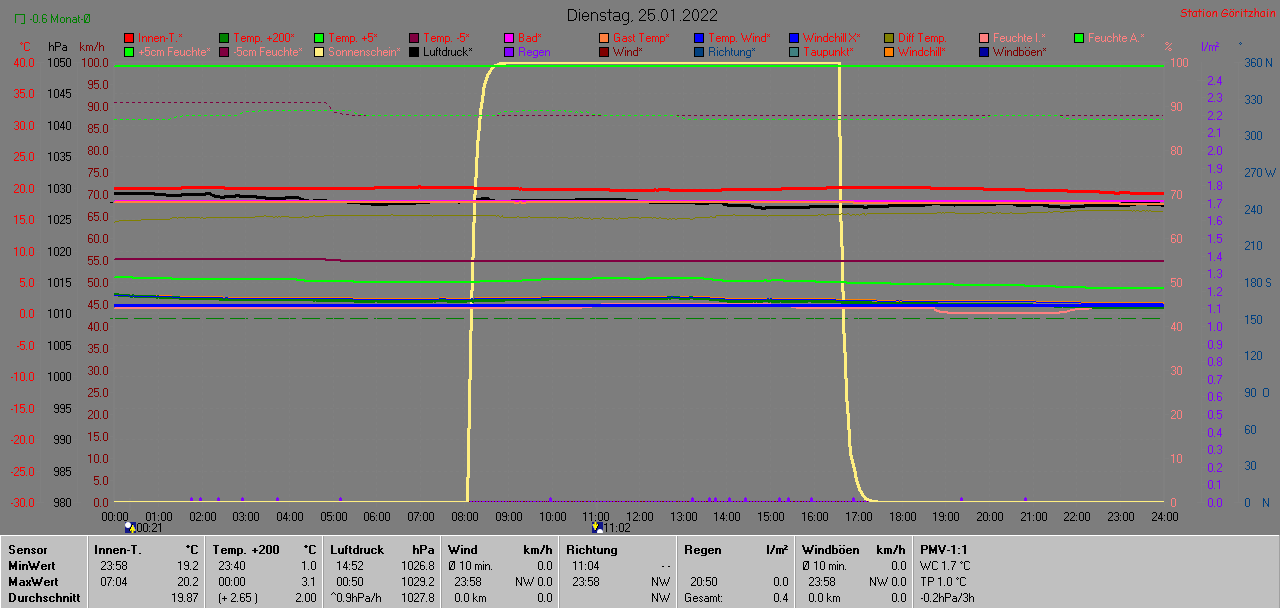Click the Richtung table column header
The height and width of the screenshot is (608, 1280).
592,550
